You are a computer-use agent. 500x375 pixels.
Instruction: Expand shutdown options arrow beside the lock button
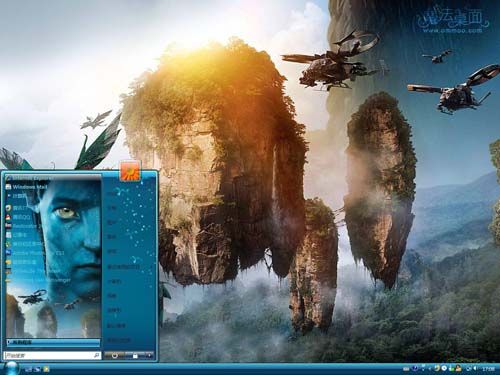click(x=149, y=356)
